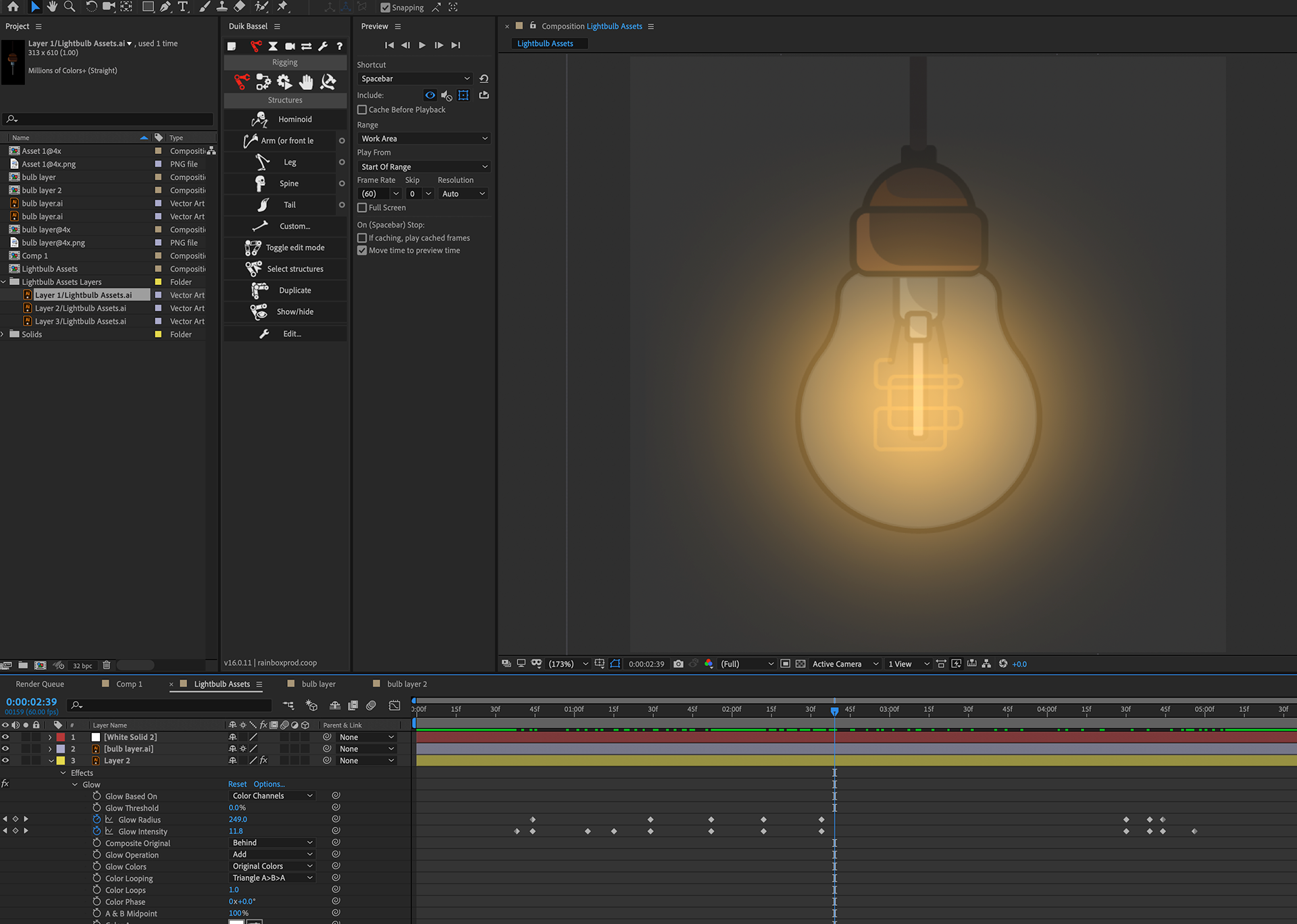The image size is (1297, 924).
Task: Click the Duik help question mark
Action: (340, 47)
